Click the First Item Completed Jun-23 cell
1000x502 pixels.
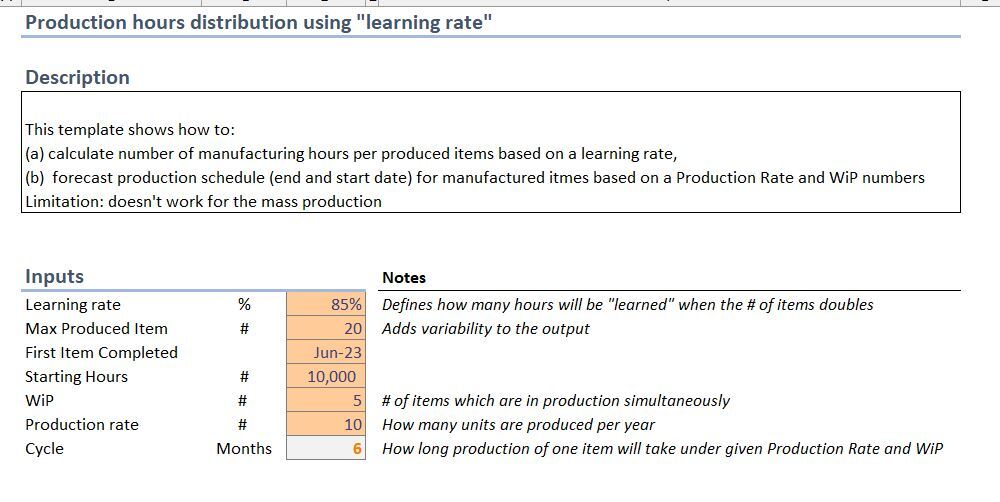326,352
